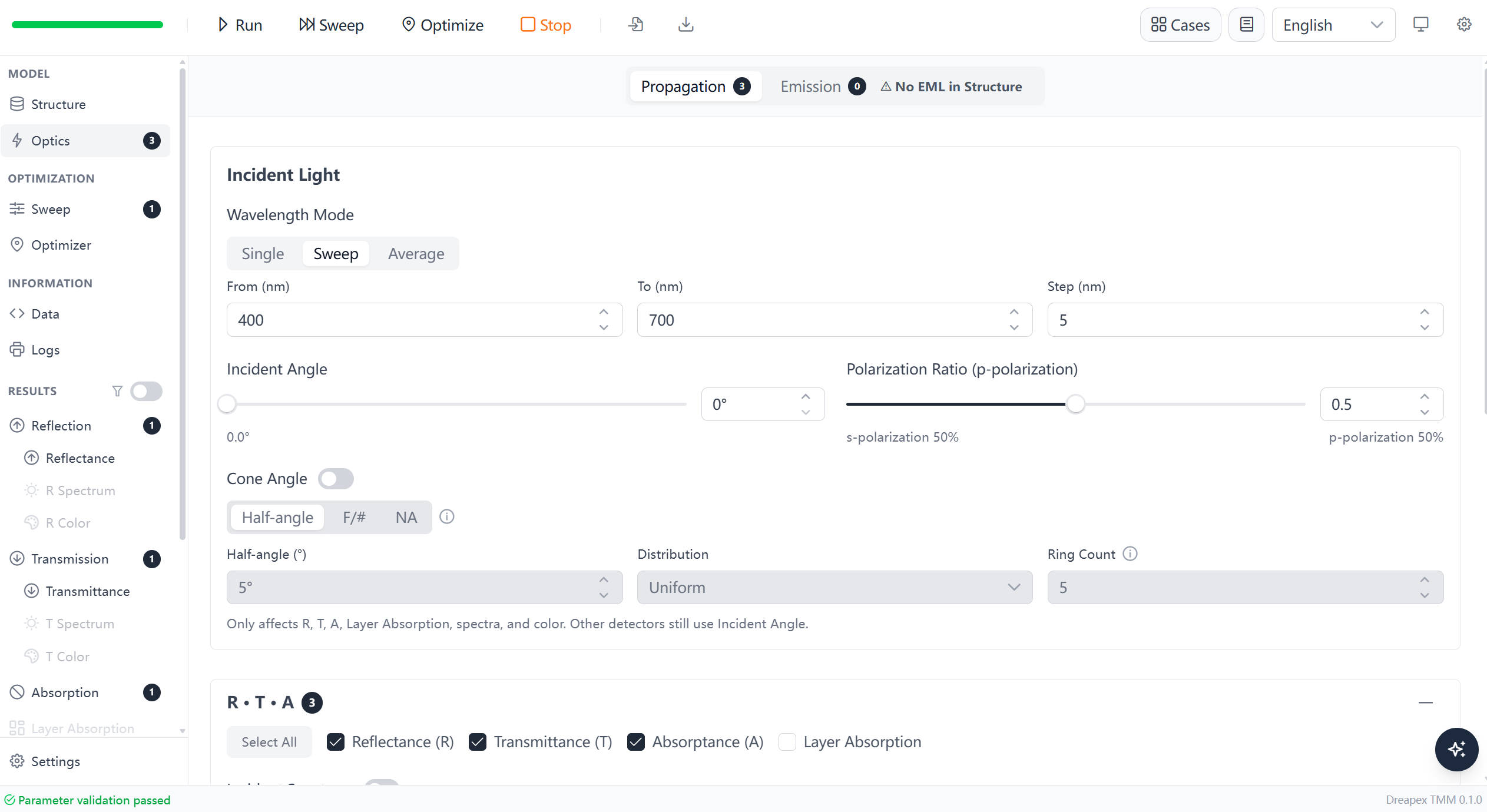The image size is (1487, 812).
Task: Click the Sweep sliders icon in sidebar
Action: (17, 209)
